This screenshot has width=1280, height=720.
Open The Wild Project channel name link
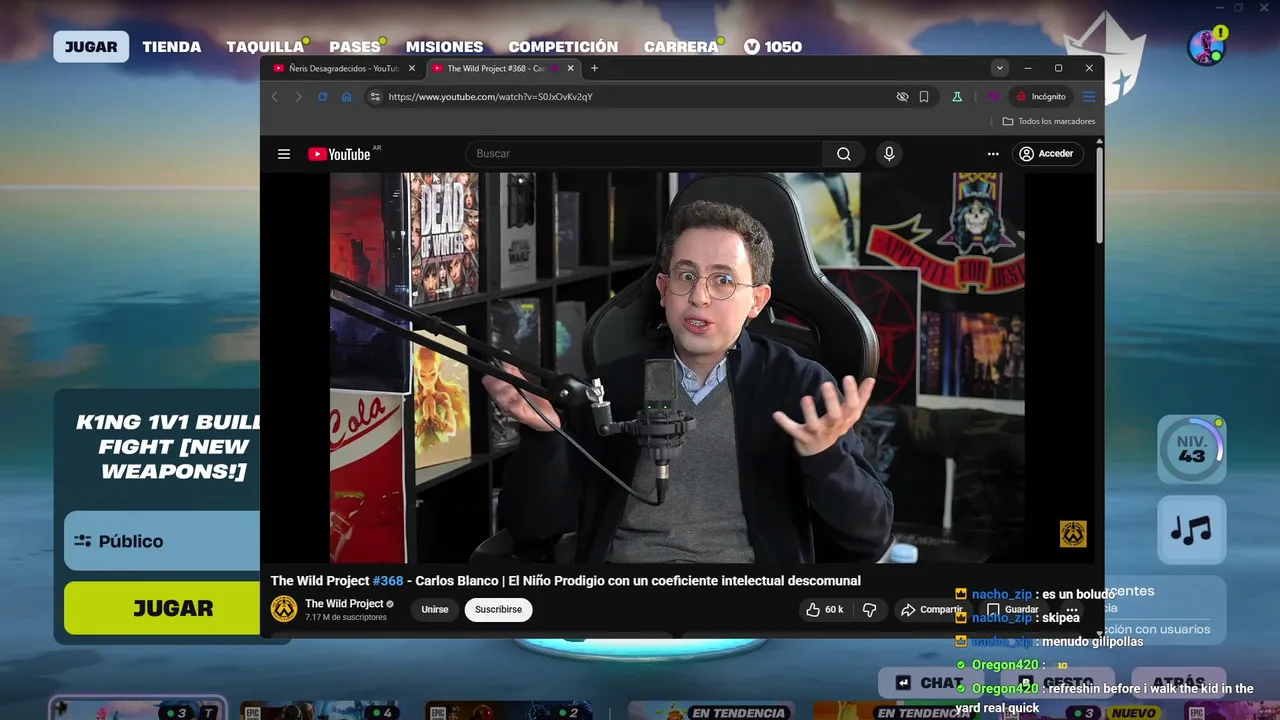344,604
